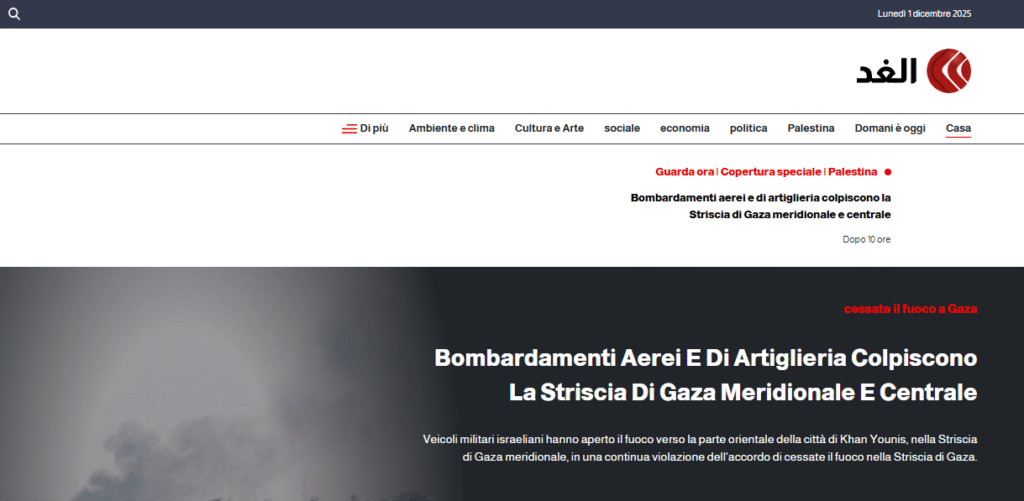Open the "Ambiente e clima" section
This screenshot has height=501, width=1024.
tap(451, 128)
